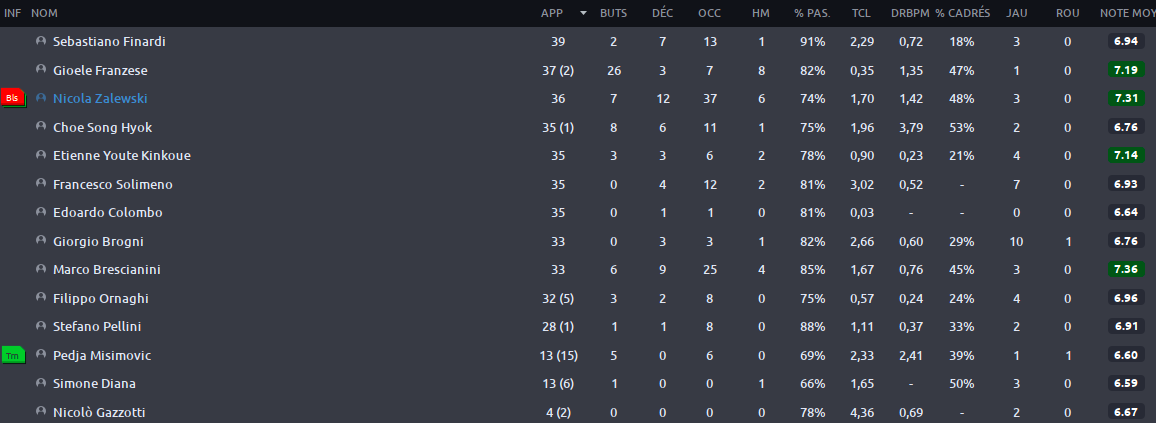Image resolution: width=1156 pixels, height=423 pixels.
Task: Open Etienne Youte Kinkoue's profile
Action: click(112, 155)
